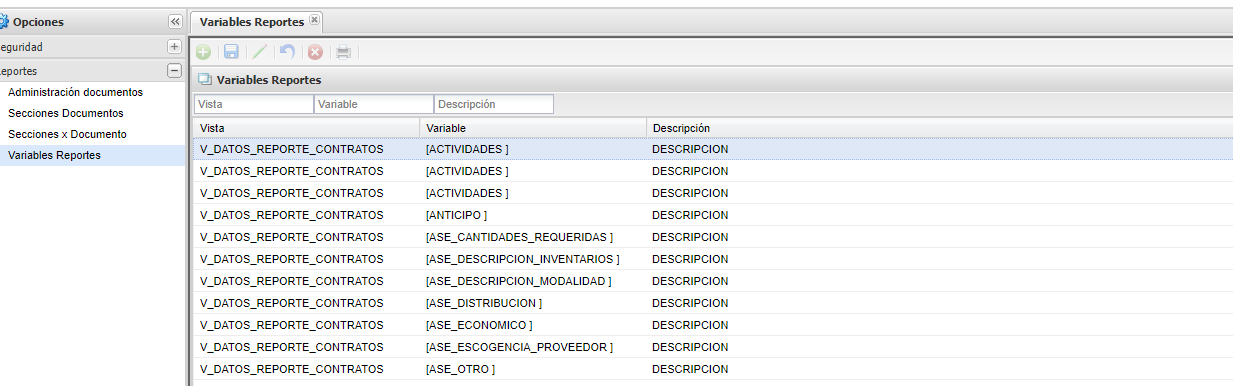Open Variables Reportes in the side menu
The height and width of the screenshot is (386, 1233).
[x=54, y=155]
